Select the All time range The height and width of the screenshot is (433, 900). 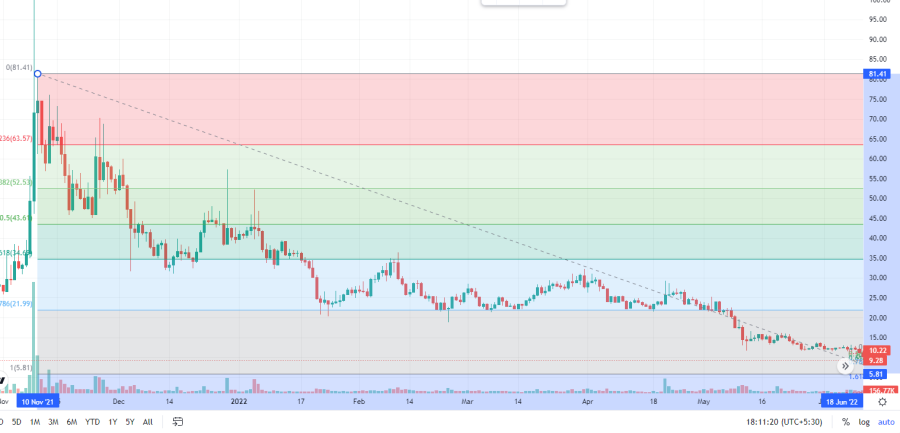pyautogui.click(x=148, y=422)
